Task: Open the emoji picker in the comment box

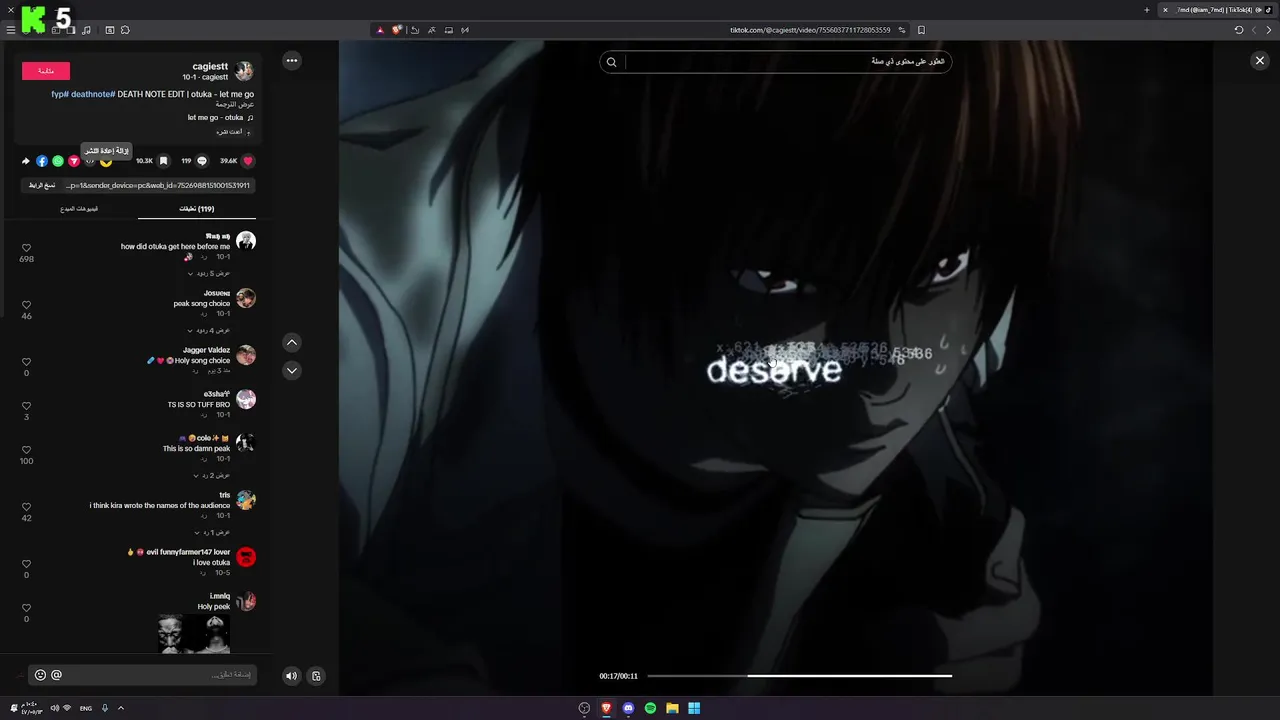Action: tap(40, 675)
